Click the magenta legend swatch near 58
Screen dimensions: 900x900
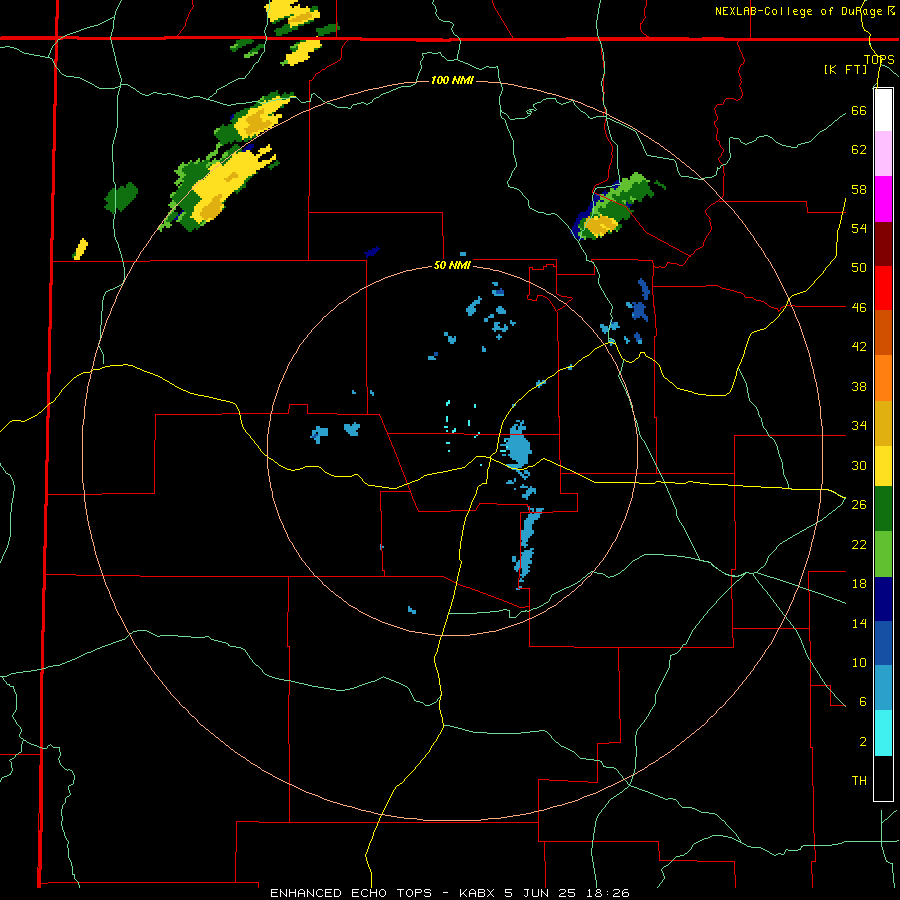pyautogui.click(x=883, y=199)
